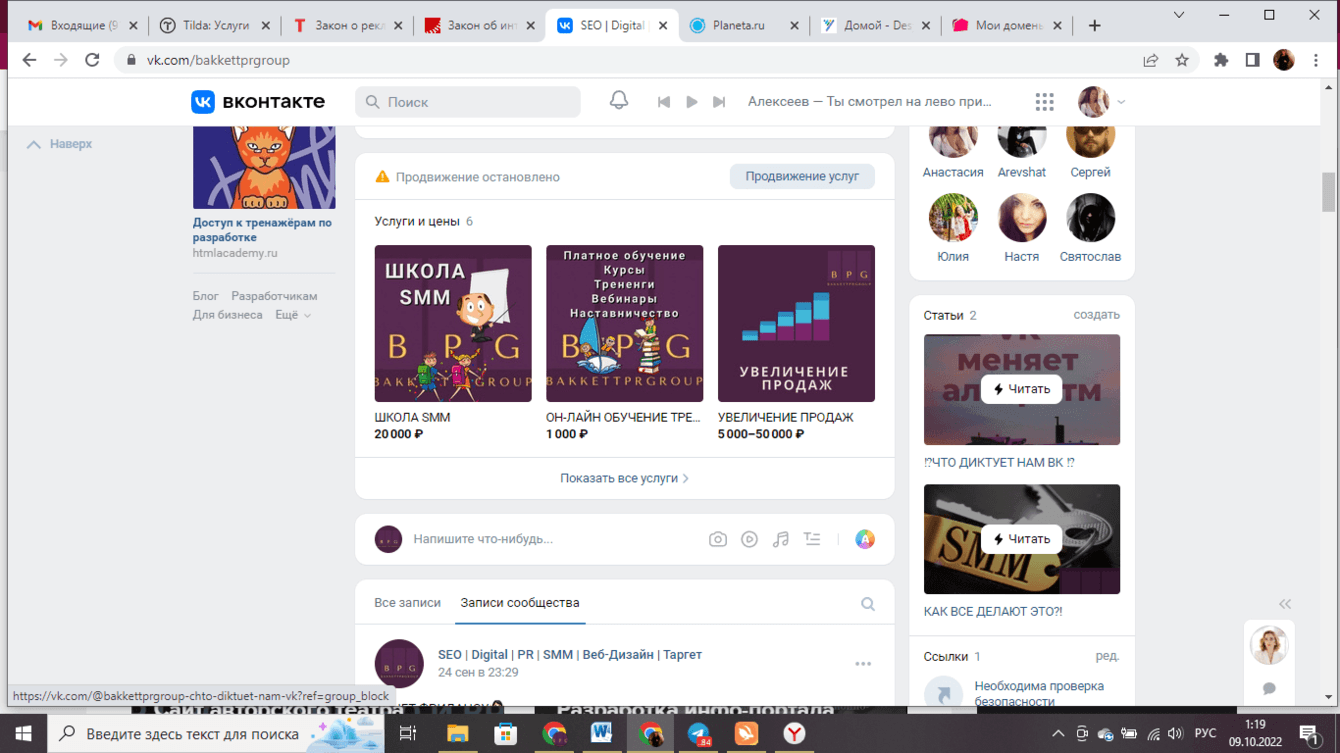Open the article editor icon in the composer
1340x753 pixels.
812,538
